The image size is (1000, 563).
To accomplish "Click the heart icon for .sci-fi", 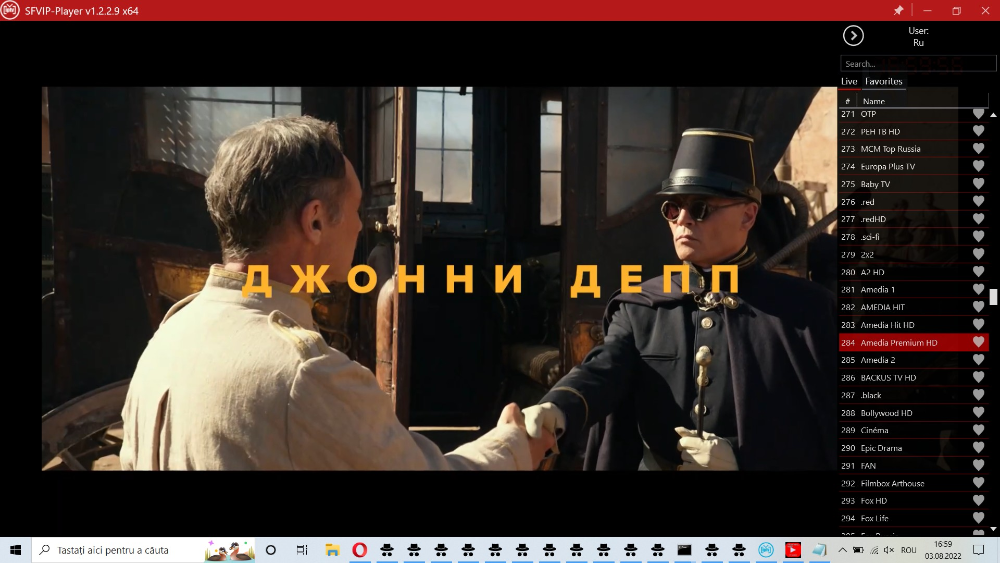I will pyautogui.click(x=978, y=237).
